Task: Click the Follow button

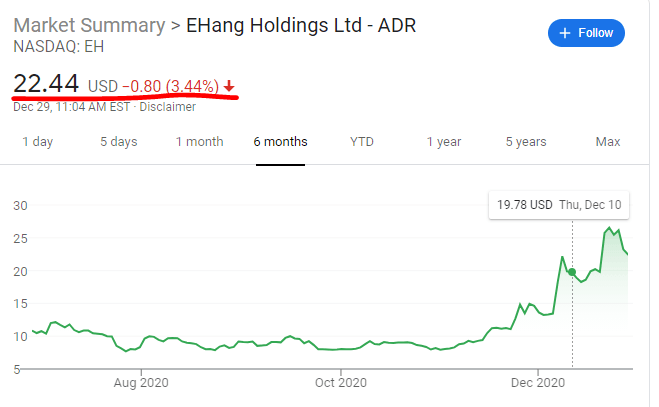Action: pyautogui.click(x=586, y=33)
